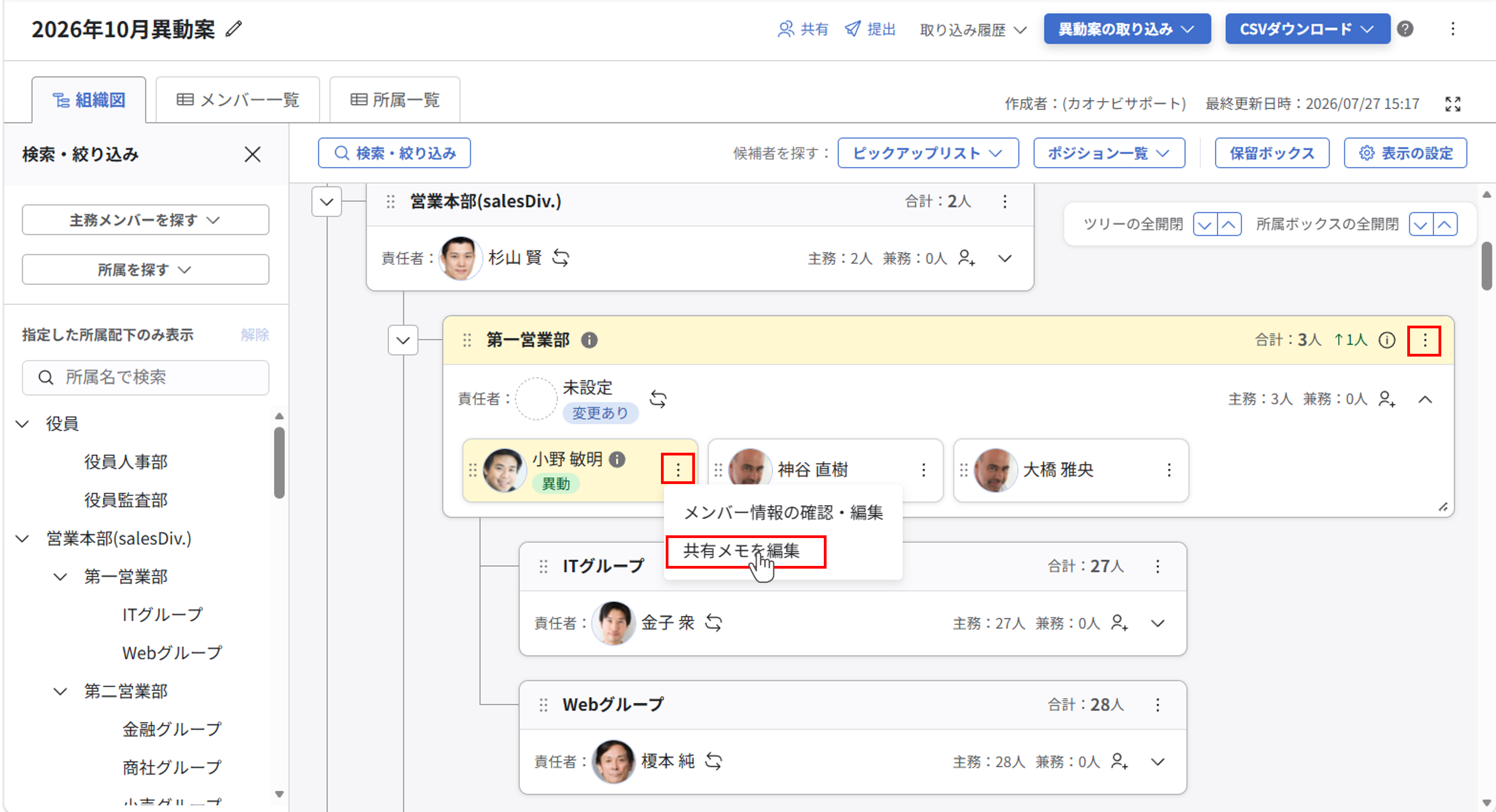Open the help question mark icon
The width and height of the screenshot is (1496, 812).
(x=1405, y=29)
